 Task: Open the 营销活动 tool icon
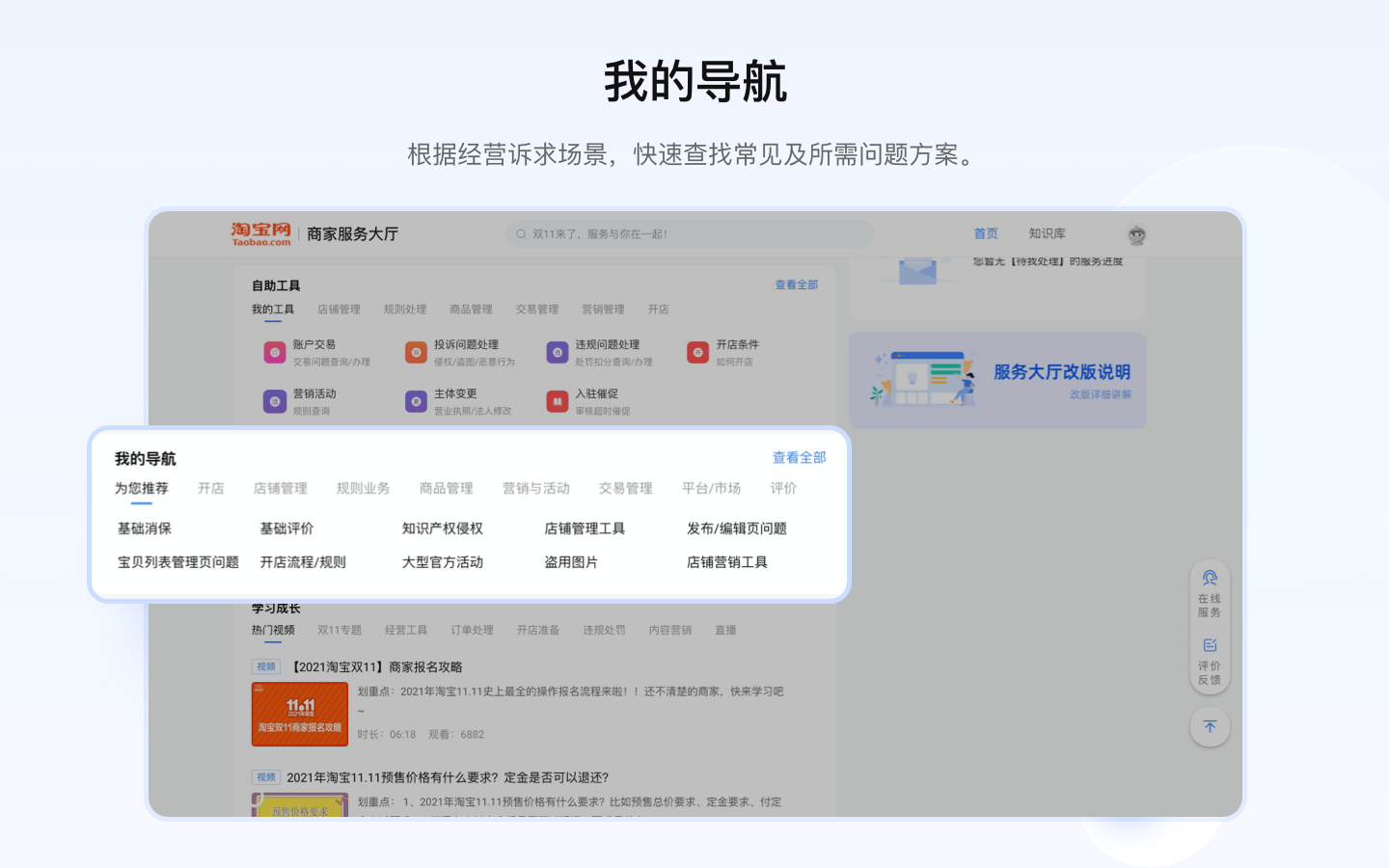tap(275, 401)
